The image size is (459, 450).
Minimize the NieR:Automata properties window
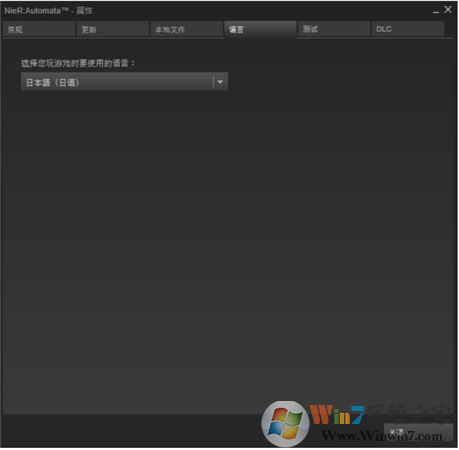tap(436, 11)
